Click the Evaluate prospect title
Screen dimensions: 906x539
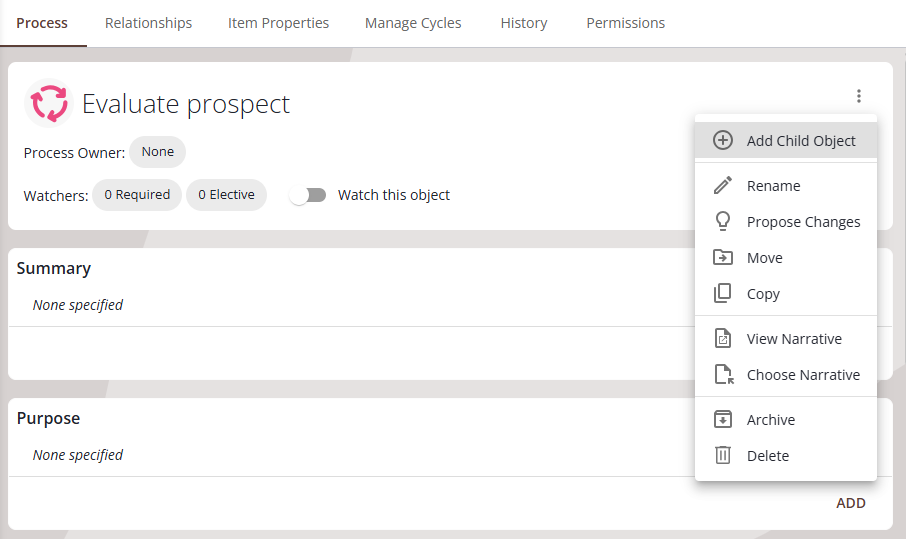click(x=186, y=104)
